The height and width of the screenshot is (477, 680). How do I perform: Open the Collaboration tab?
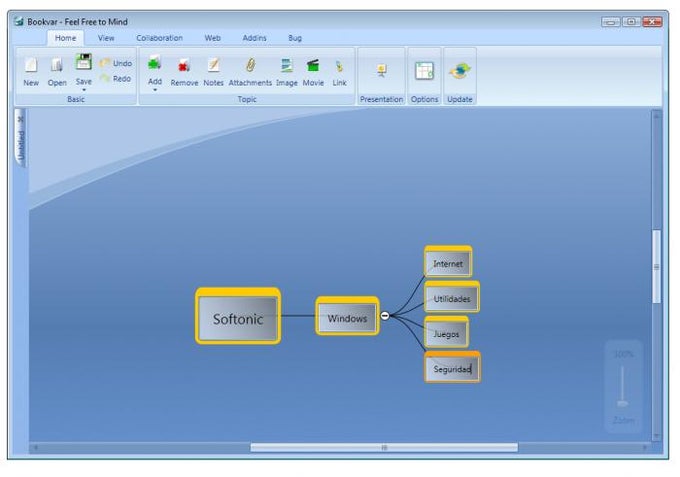point(160,38)
